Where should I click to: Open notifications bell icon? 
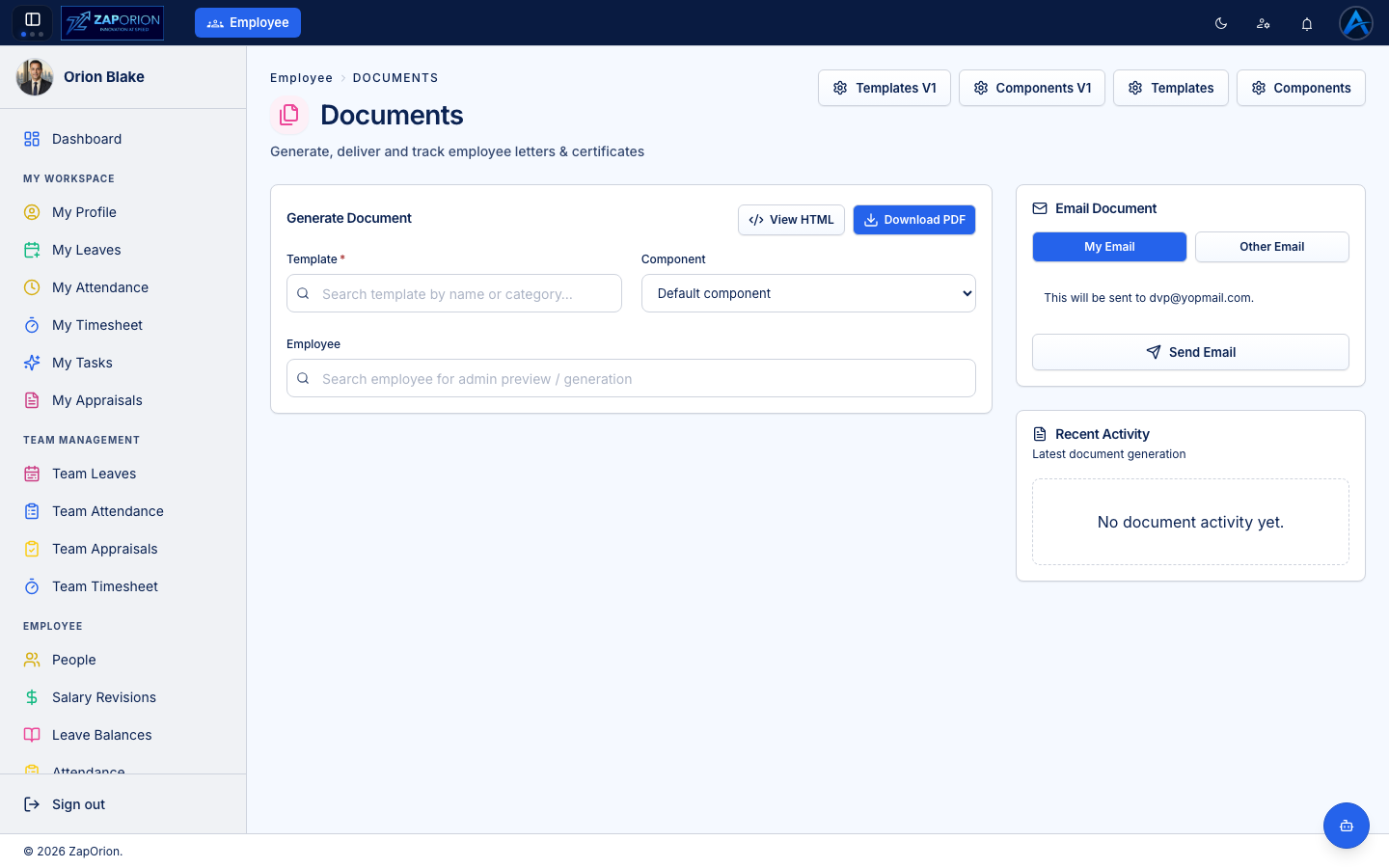(1307, 23)
